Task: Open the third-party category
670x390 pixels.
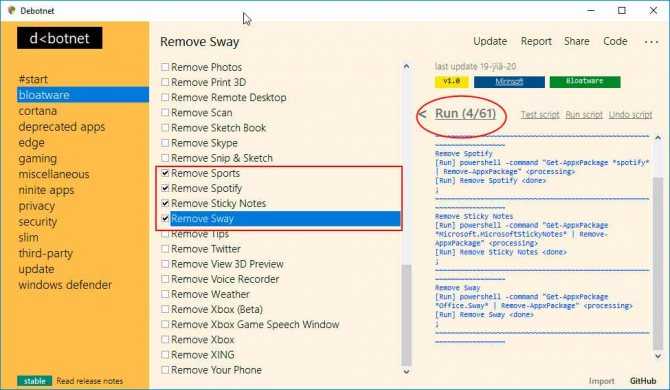Action: 45,253
